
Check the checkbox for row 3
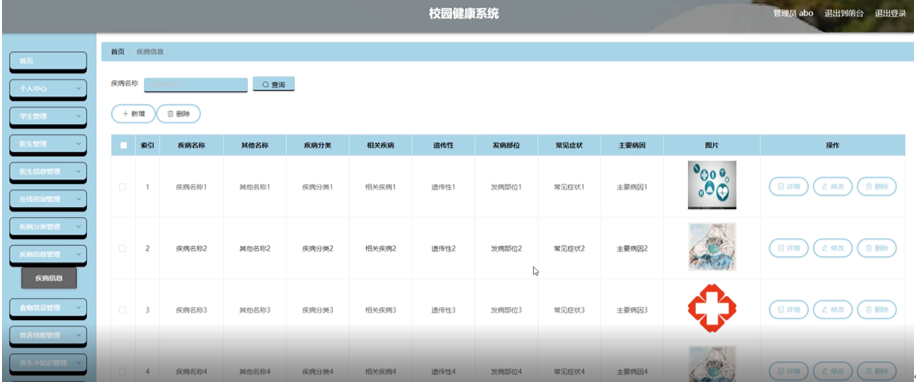(123, 310)
